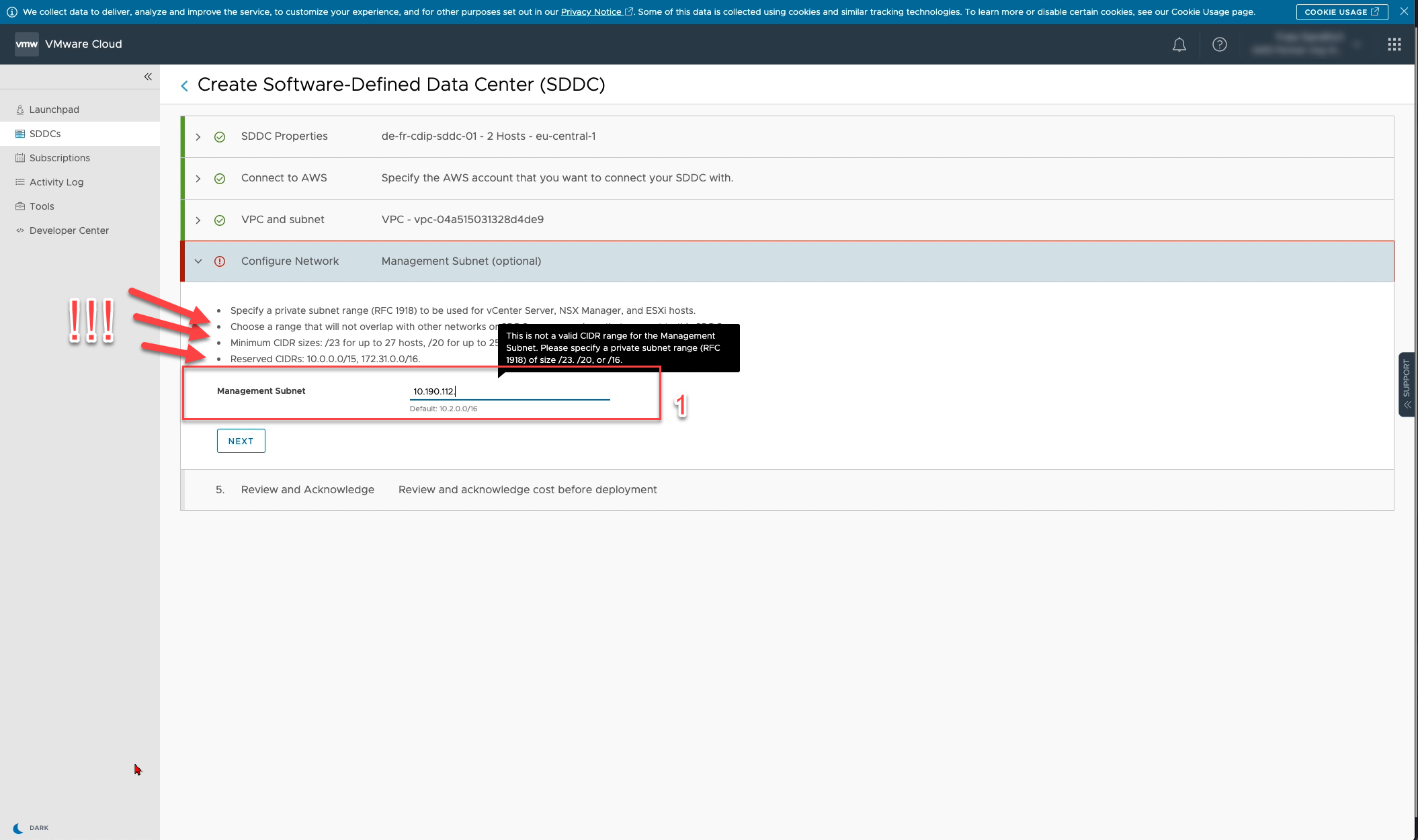Open the user account dropdown
The height and width of the screenshot is (840, 1418).
tap(1308, 44)
